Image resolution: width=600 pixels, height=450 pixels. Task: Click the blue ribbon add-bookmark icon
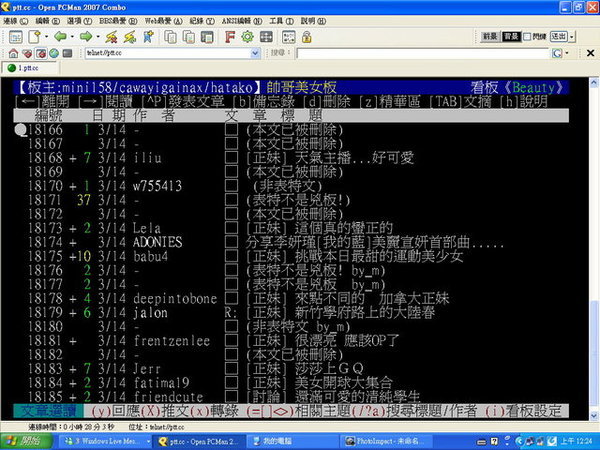148,37
